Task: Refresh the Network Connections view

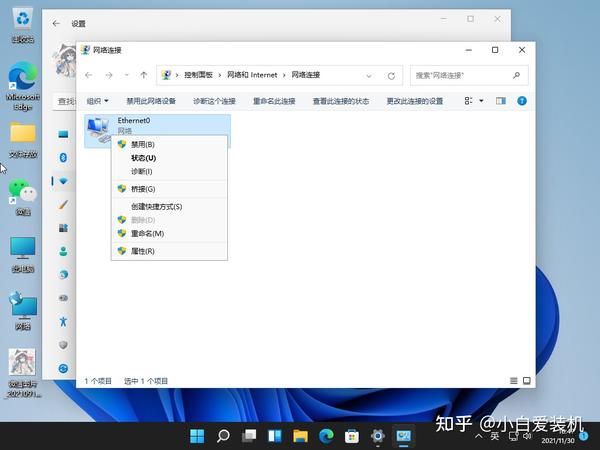Action: pos(391,76)
